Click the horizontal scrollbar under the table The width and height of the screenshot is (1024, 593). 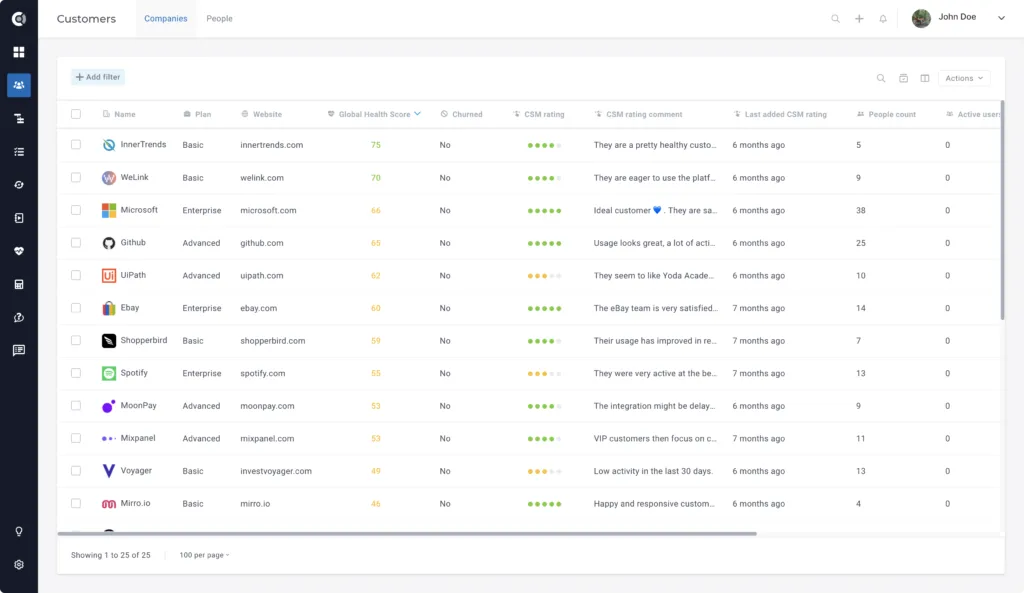(407, 534)
